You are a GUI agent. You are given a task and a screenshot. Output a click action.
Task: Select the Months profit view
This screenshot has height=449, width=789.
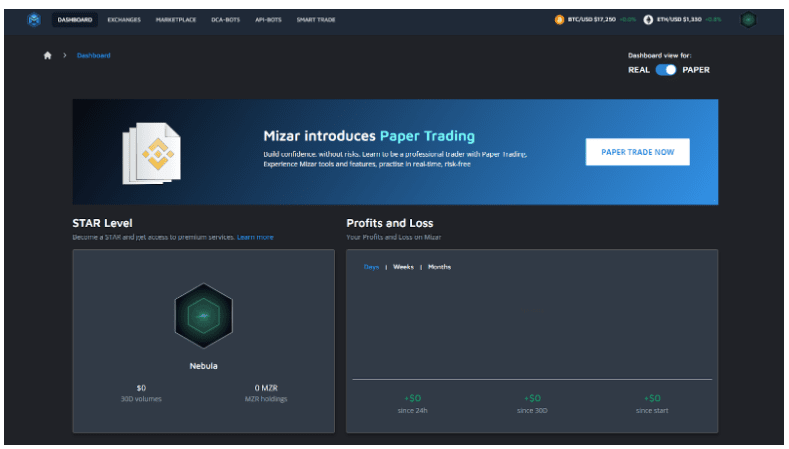pyautogui.click(x=439, y=267)
